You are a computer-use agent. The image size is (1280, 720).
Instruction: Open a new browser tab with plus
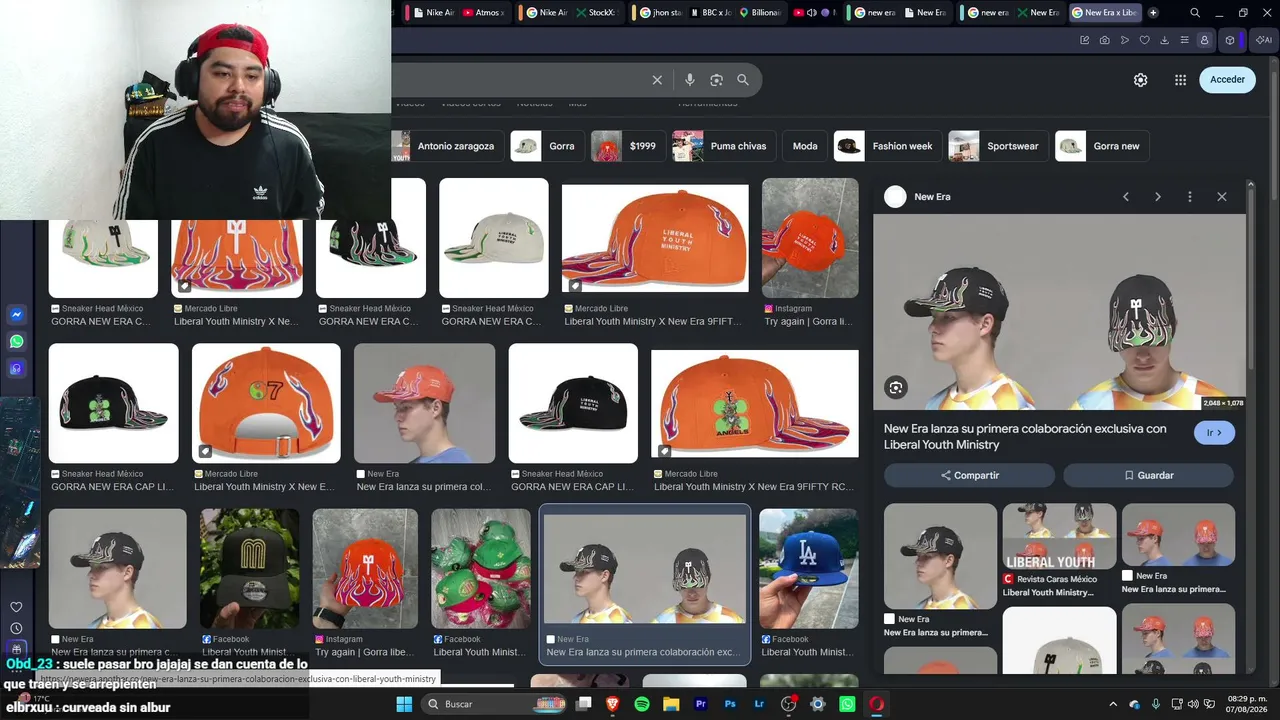[1153, 13]
